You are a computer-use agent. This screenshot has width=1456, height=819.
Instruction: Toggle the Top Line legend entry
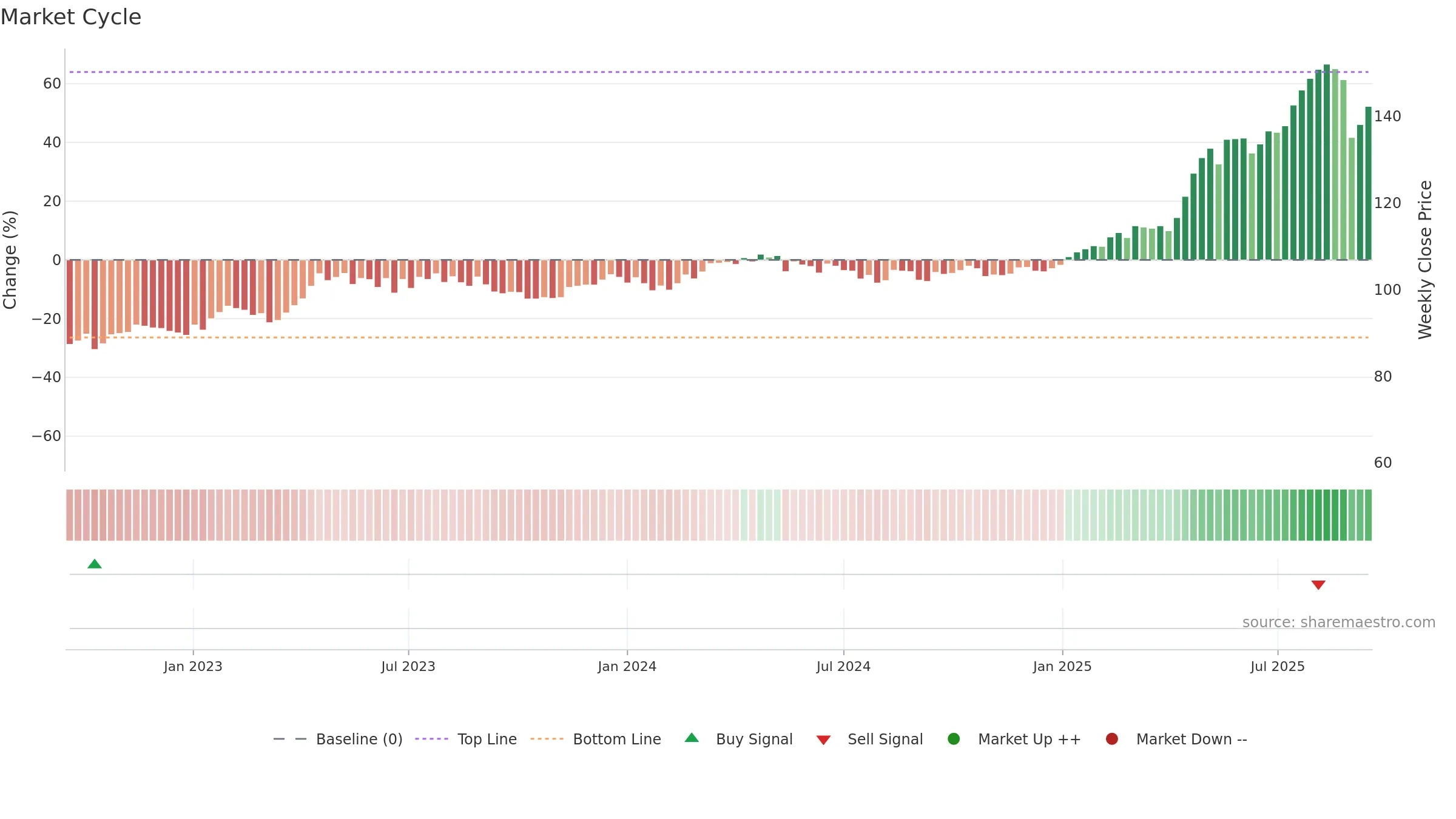point(466,739)
